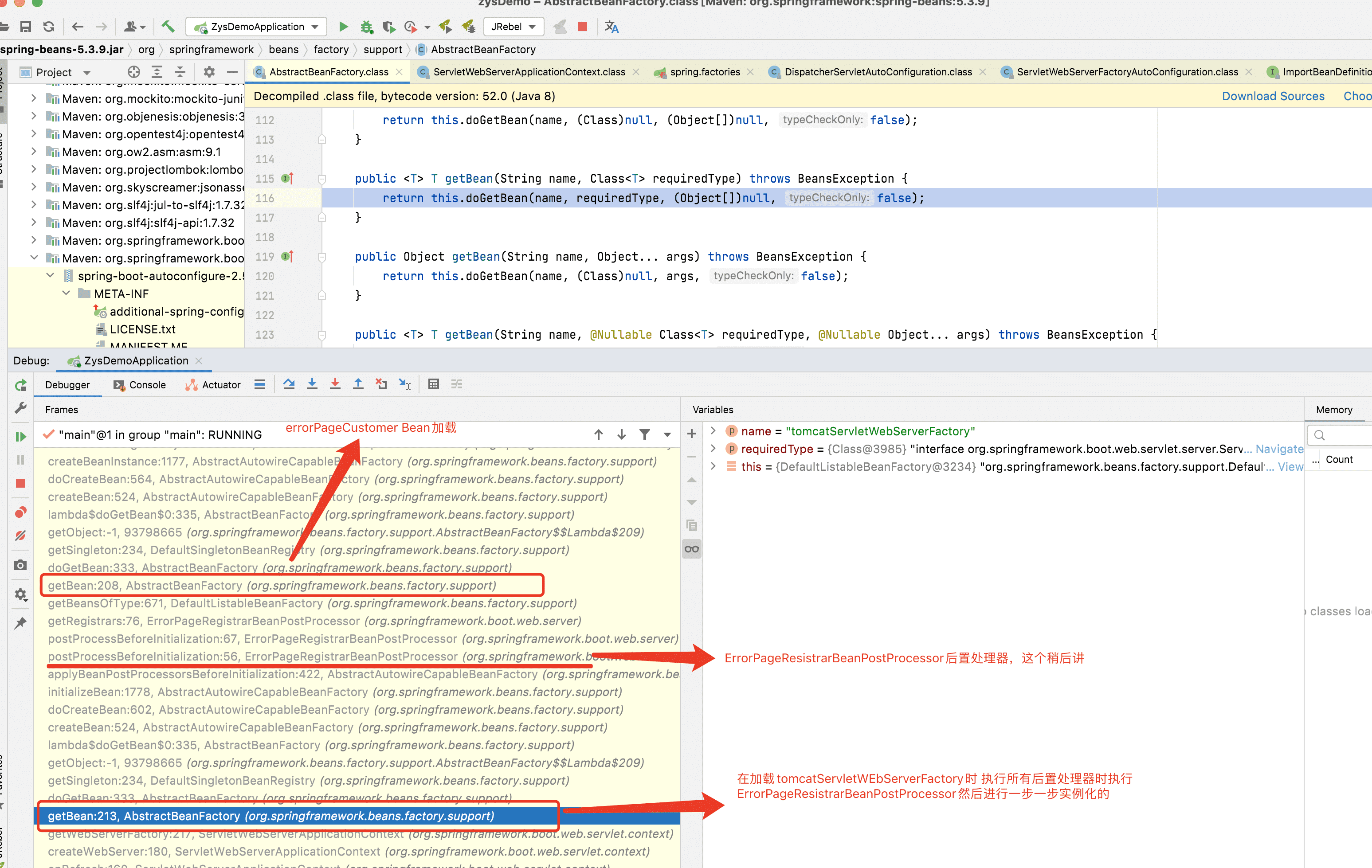Navigate back with the left arrow icon
Viewport: 1372px width, 868px height.
point(78,27)
